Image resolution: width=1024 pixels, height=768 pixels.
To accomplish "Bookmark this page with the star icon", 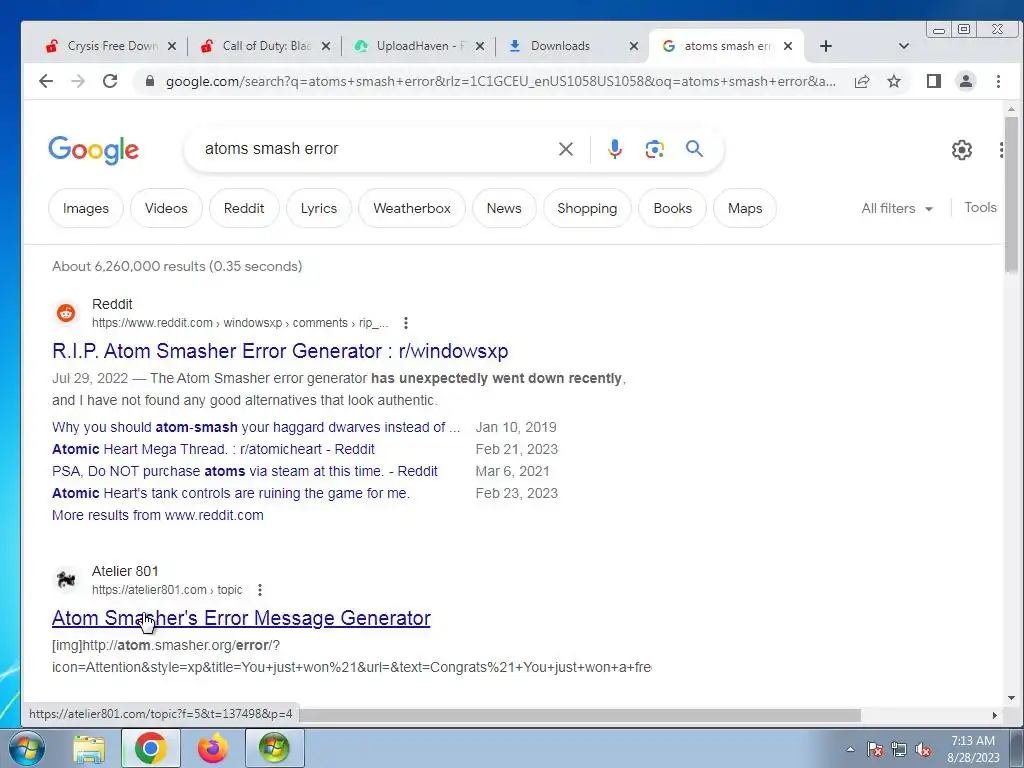I will click(x=894, y=81).
